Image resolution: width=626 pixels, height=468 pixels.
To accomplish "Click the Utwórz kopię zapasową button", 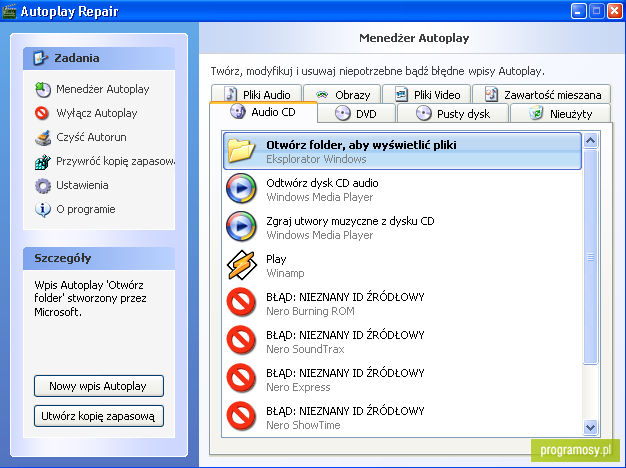I will coord(99,416).
